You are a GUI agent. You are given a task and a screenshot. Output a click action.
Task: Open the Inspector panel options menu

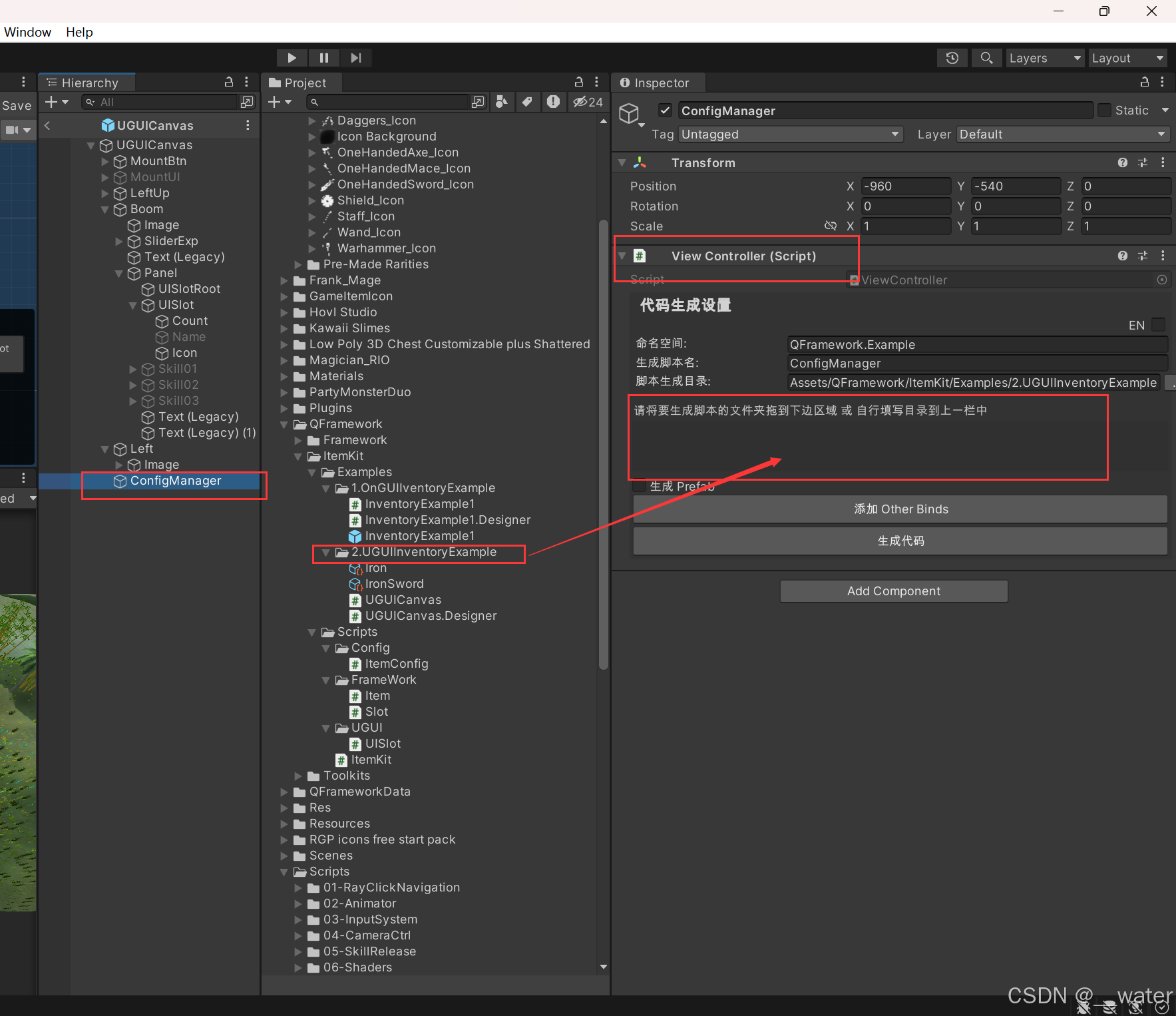click(x=1162, y=82)
